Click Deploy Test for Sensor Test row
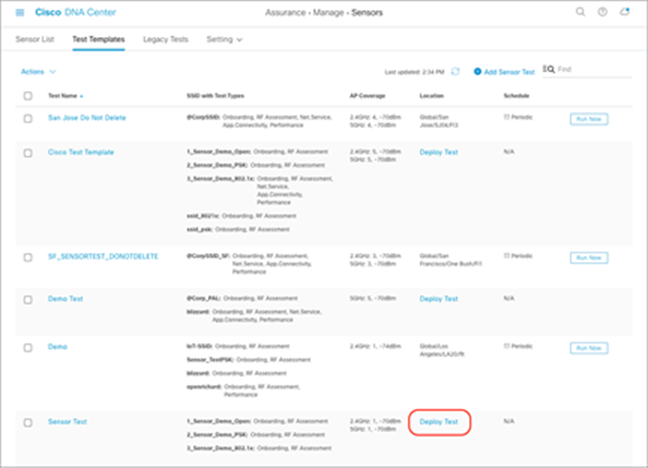Viewport: 648px width, 468px height. tap(439, 422)
